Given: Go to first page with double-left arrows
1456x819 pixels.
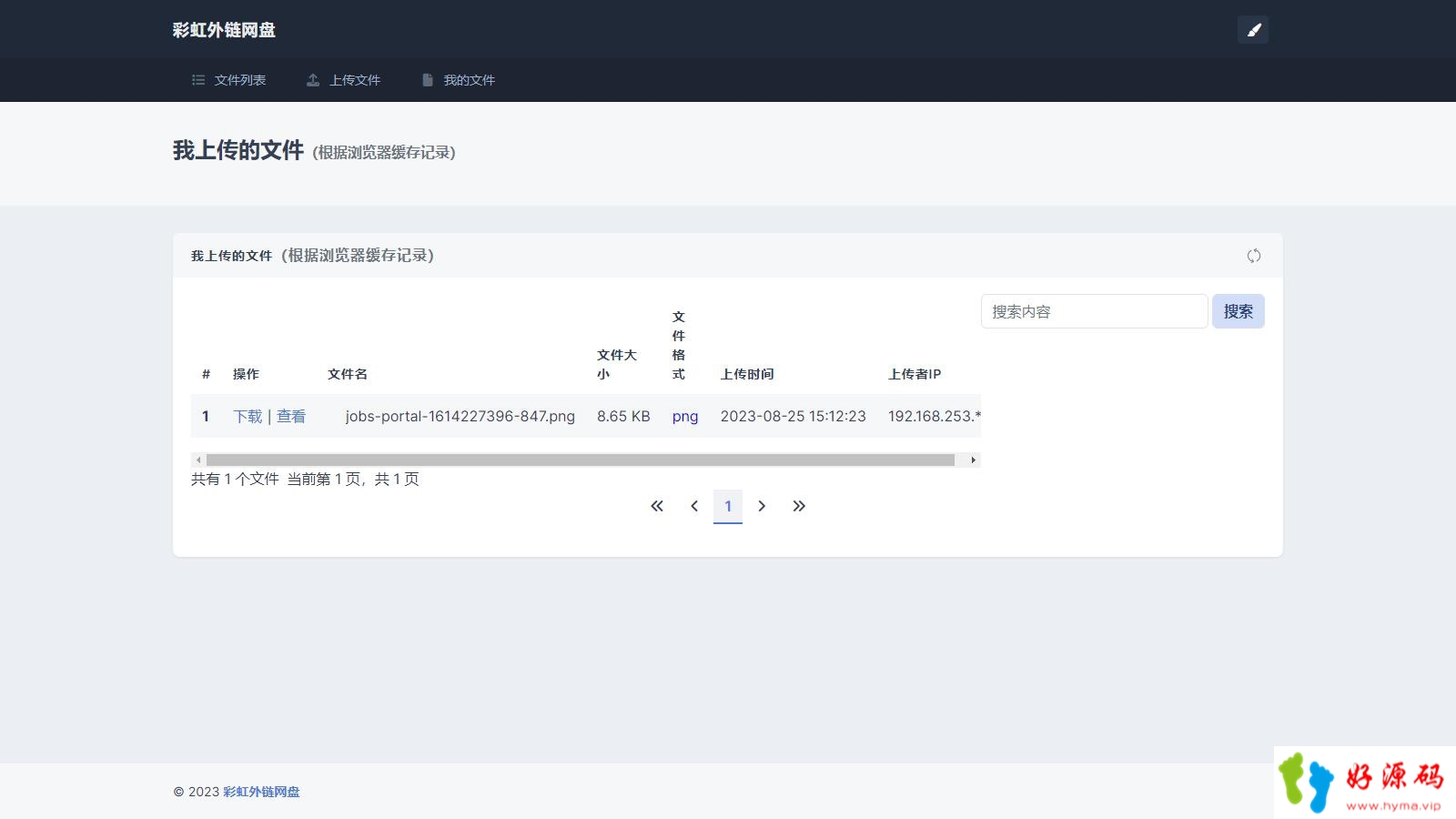Looking at the screenshot, I should (657, 506).
